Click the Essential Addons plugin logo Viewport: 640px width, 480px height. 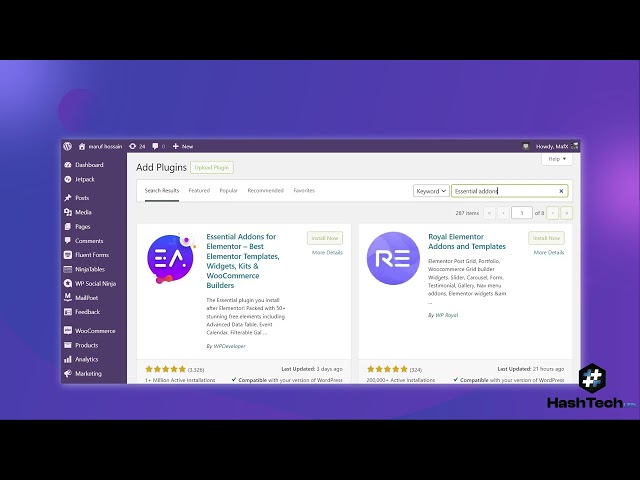coord(171,259)
